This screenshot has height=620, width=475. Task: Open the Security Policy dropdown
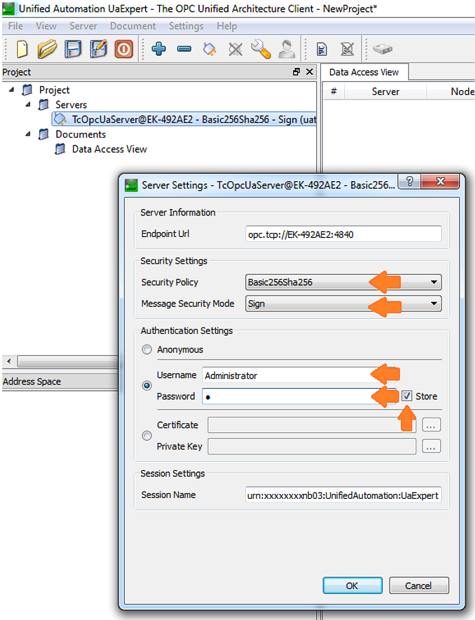point(343,282)
